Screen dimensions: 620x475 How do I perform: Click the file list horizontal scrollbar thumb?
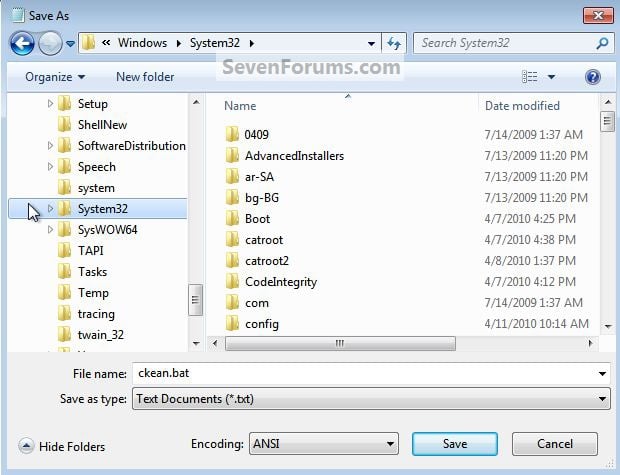pos(340,343)
